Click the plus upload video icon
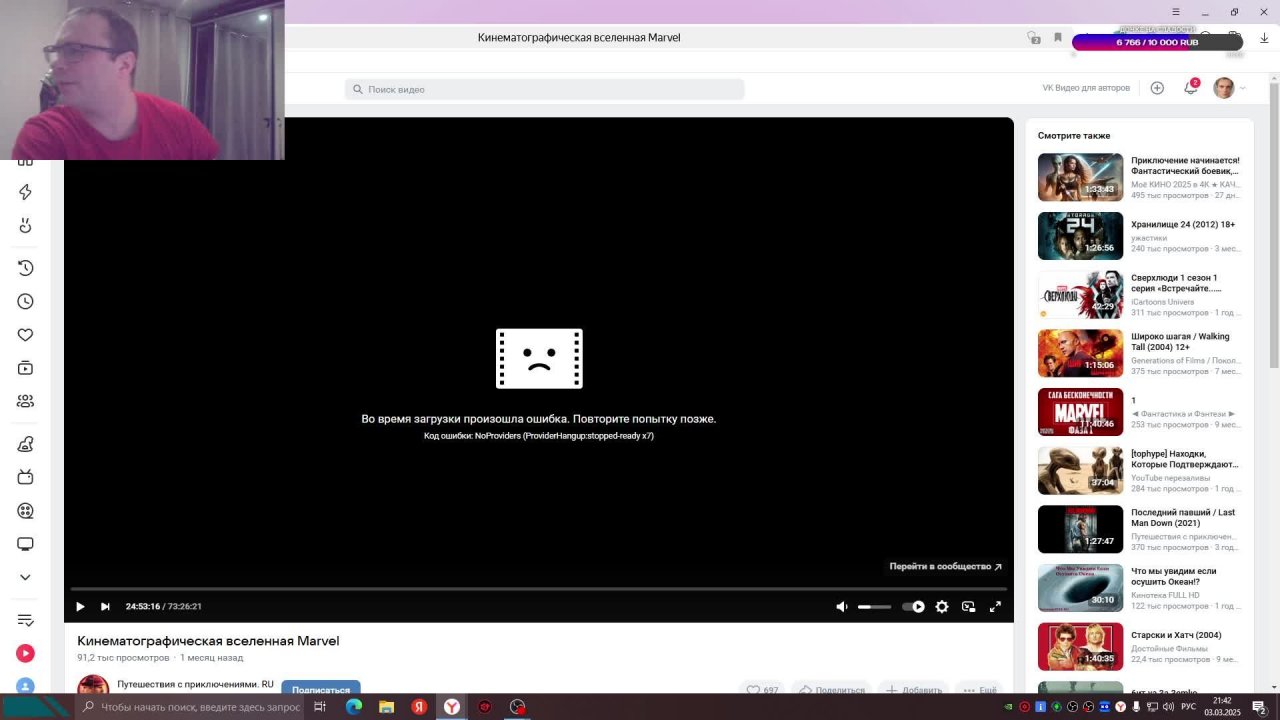 [1157, 88]
